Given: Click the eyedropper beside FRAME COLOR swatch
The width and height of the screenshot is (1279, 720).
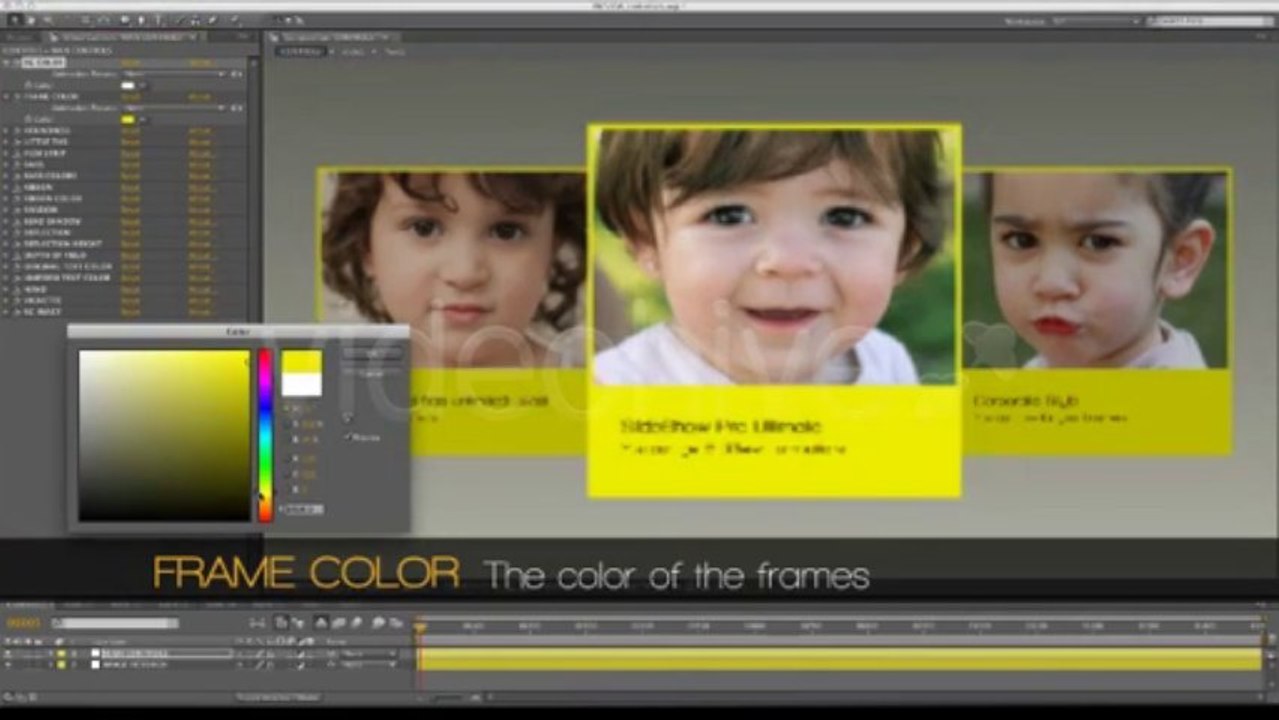Looking at the screenshot, I should pyautogui.click(x=143, y=120).
